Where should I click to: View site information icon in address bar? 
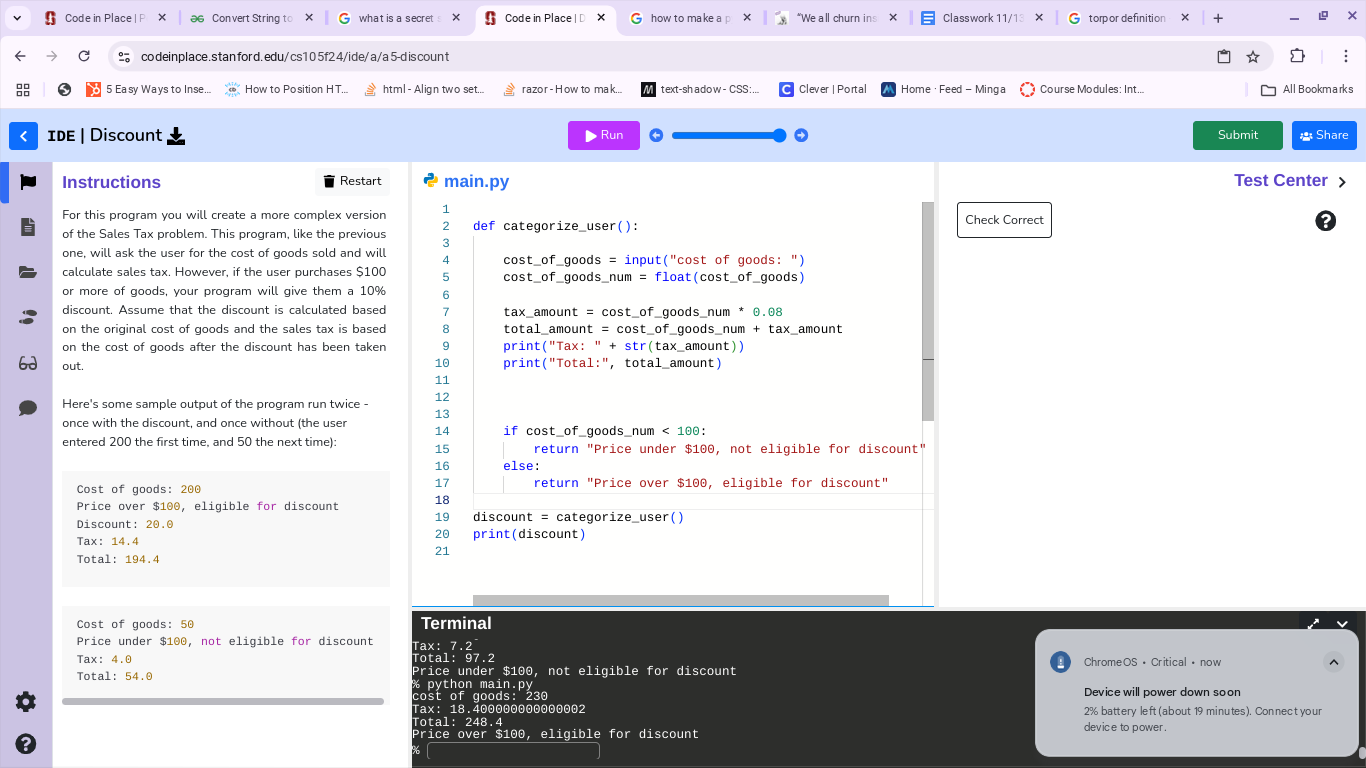(x=123, y=57)
